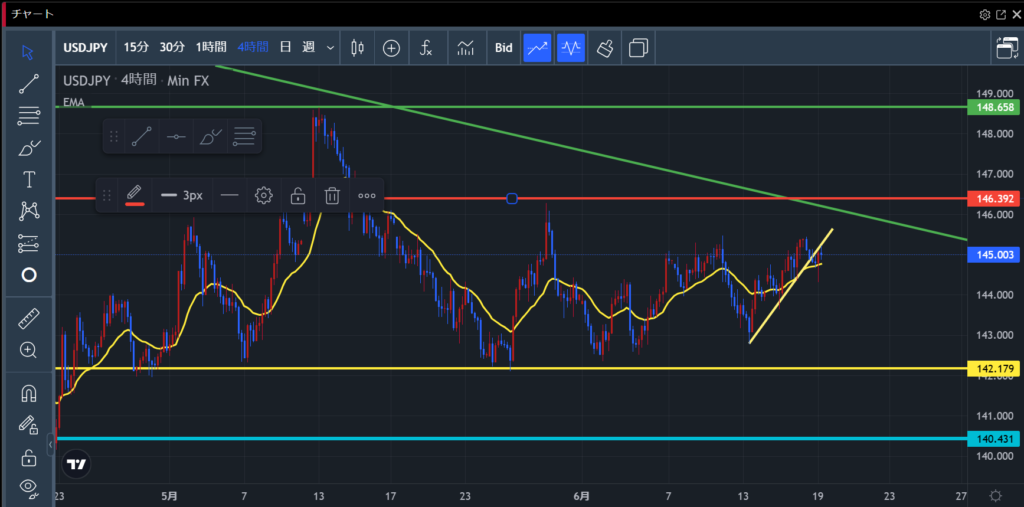Image resolution: width=1024 pixels, height=507 pixels.
Task: Select horizontal line in favorites floating toolbar
Action: tap(176, 137)
